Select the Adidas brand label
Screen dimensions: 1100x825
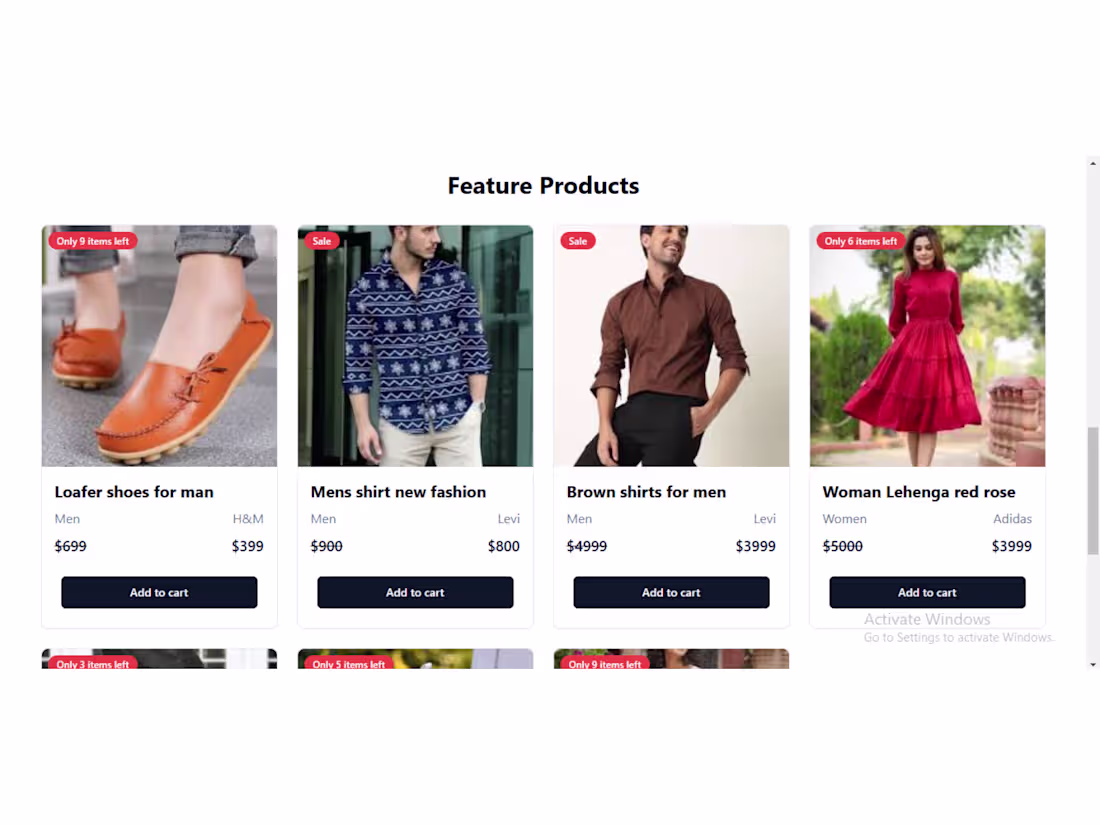1012,519
